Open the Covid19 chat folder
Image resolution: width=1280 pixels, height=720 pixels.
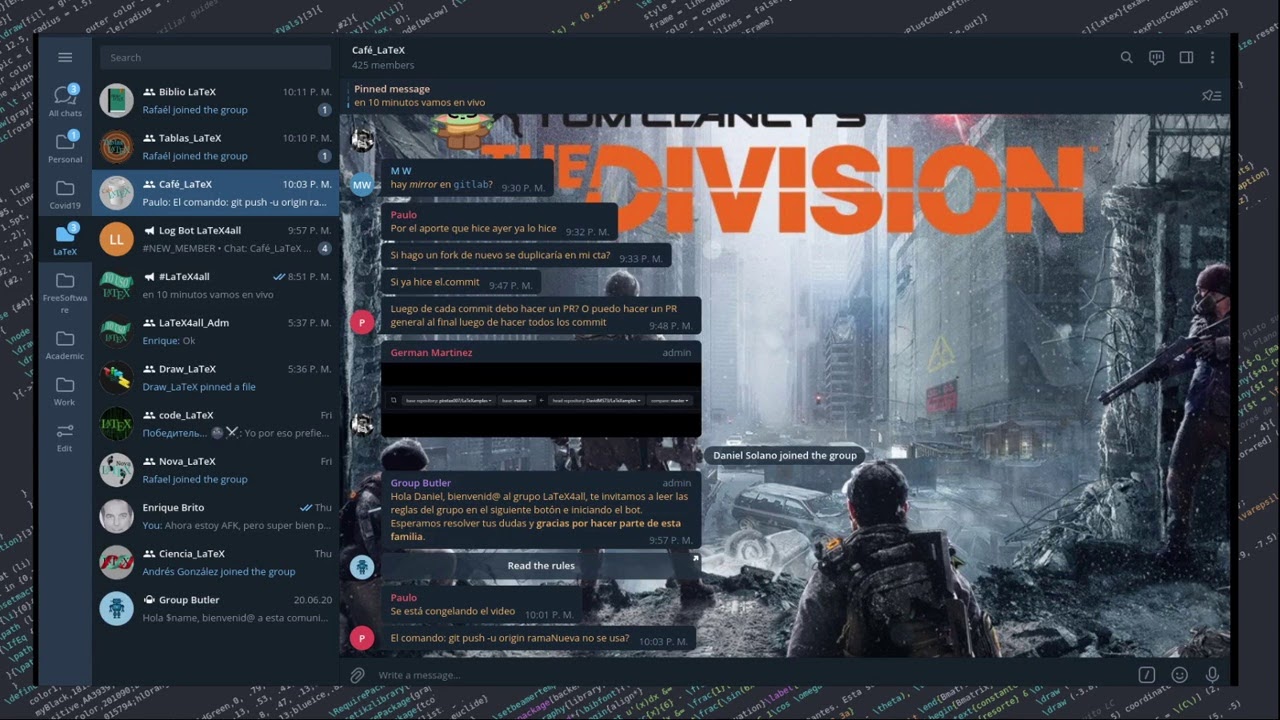65,194
